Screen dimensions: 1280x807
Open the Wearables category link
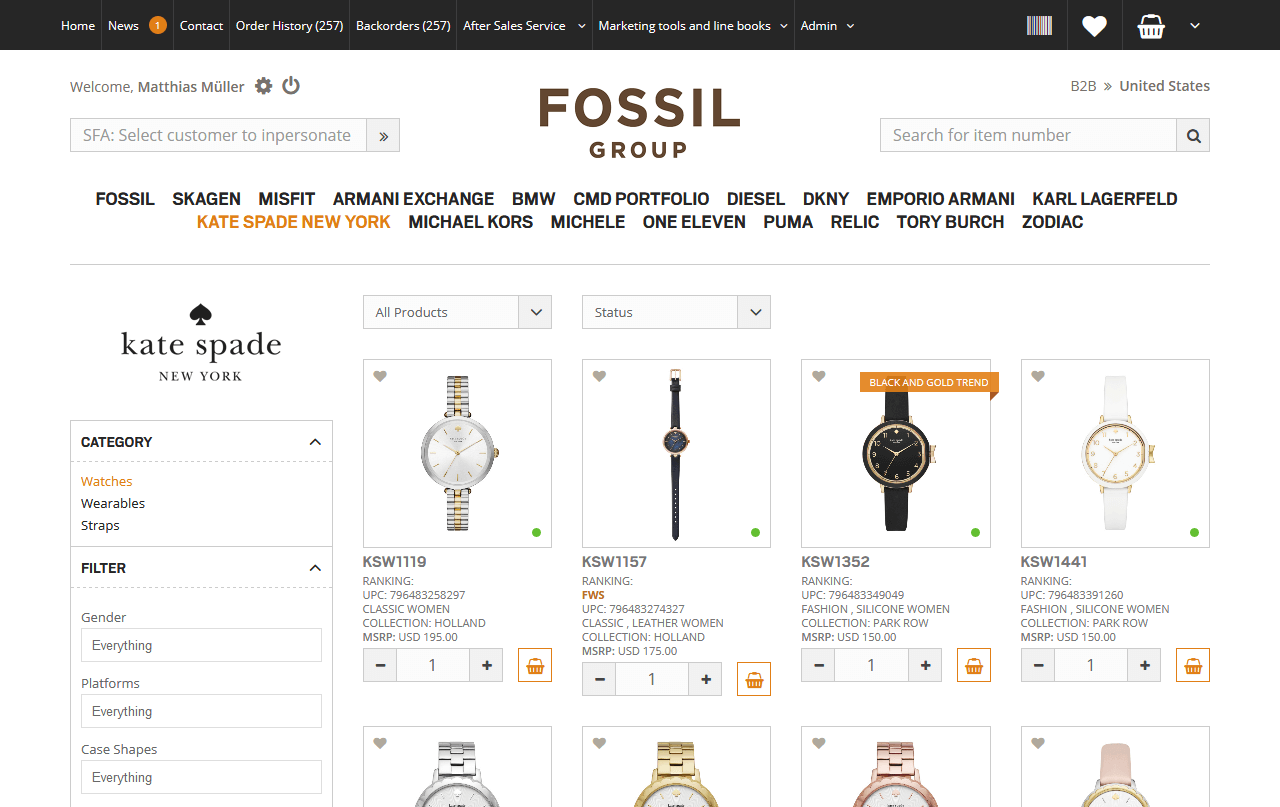[113, 503]
